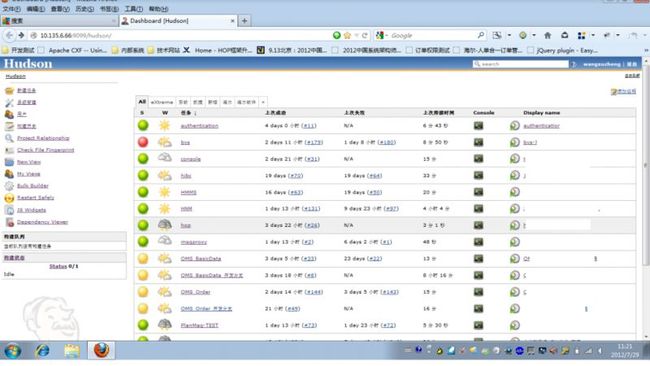This screenshot has width=650, height=366.
Task: Click the Firefox home icon
Action: [x=548, y=36]
